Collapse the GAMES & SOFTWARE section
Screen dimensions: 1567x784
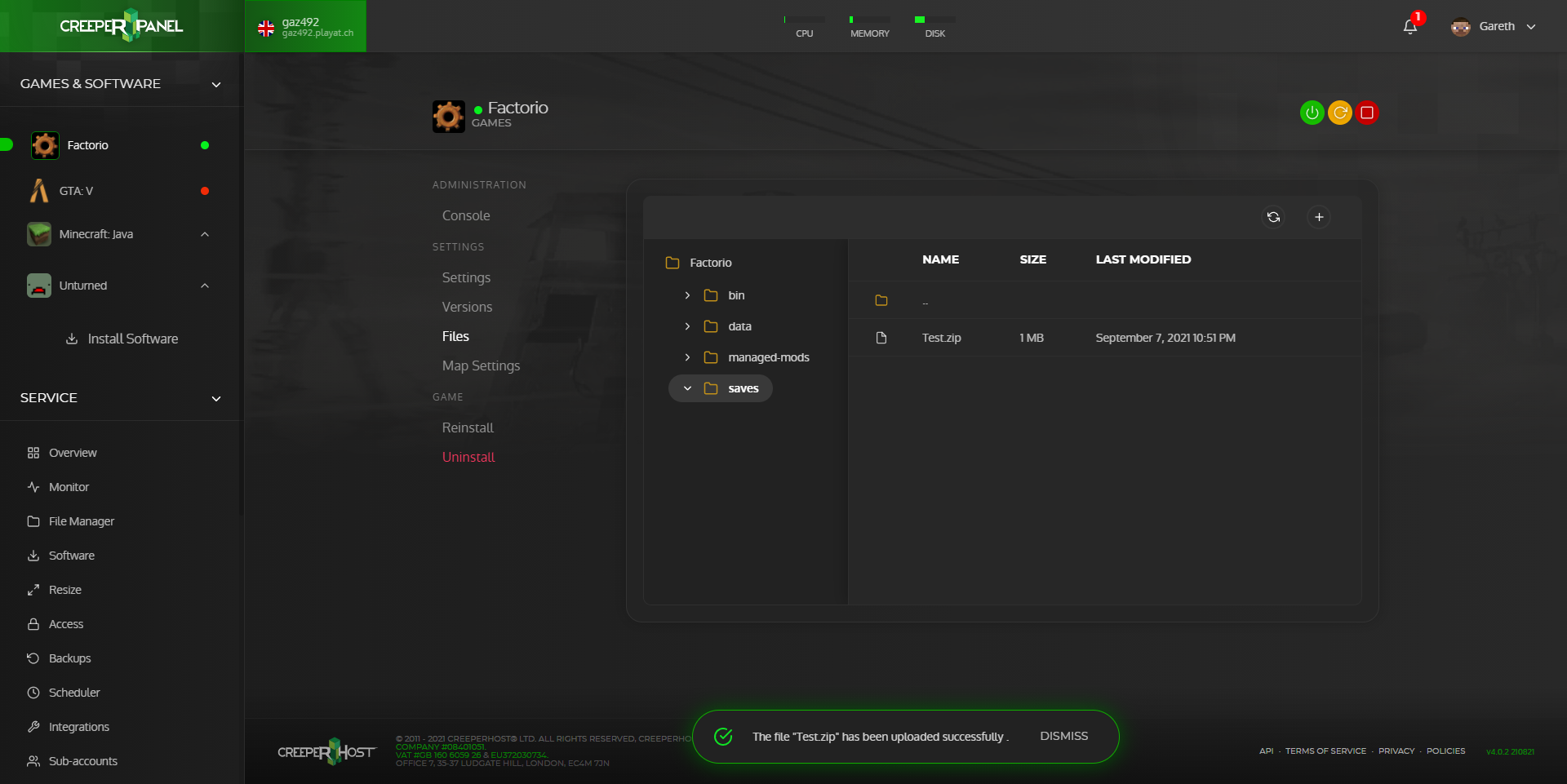[x=216, y=84]
